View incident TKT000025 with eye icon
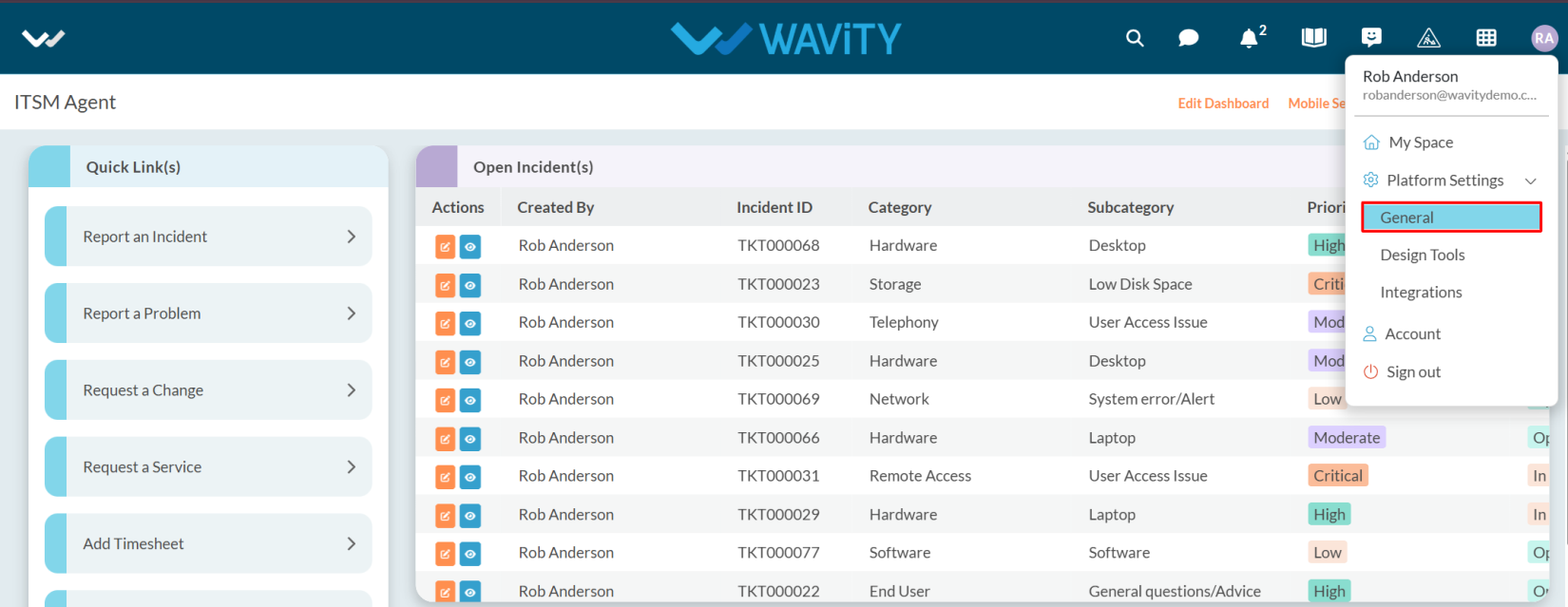 [470, 362]
